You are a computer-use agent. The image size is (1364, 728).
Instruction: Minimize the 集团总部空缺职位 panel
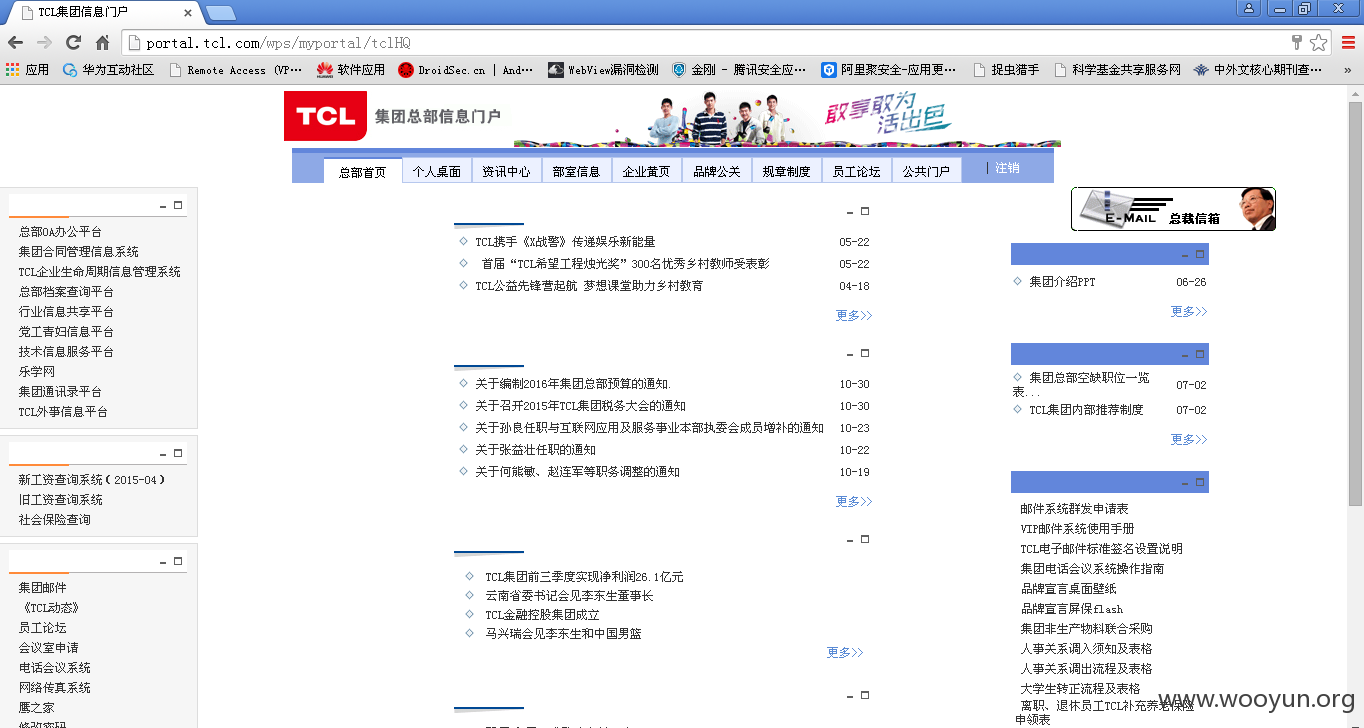click(x=1186, y=354)
